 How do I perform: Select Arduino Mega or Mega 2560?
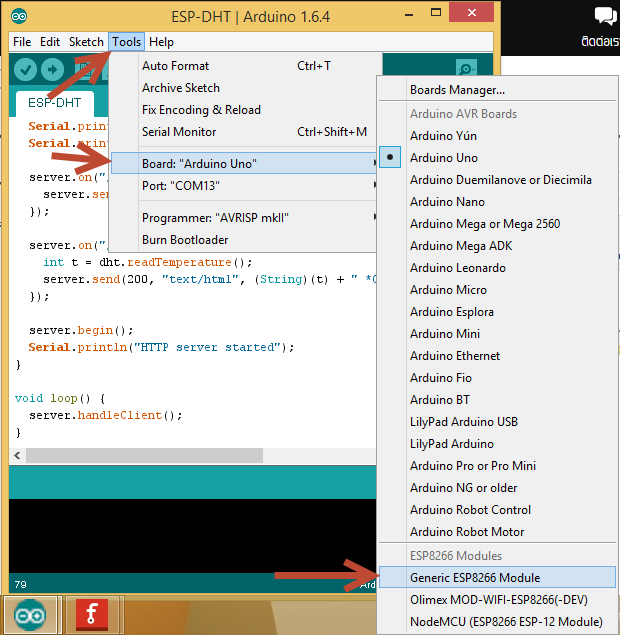click(497, 224)
